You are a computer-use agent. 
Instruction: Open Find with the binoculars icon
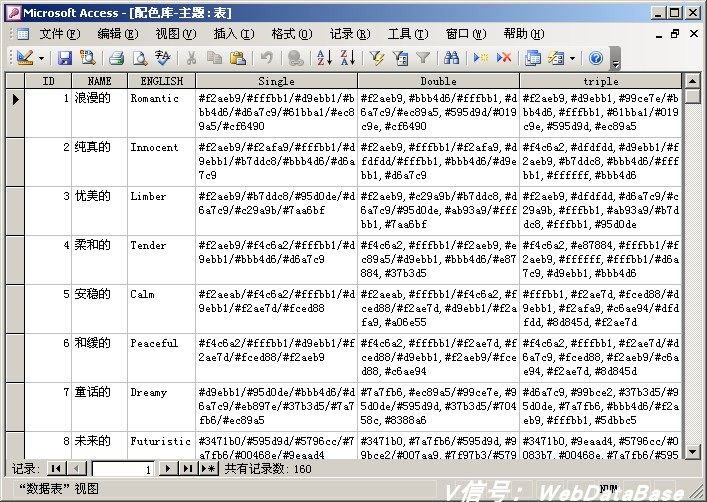451,58
